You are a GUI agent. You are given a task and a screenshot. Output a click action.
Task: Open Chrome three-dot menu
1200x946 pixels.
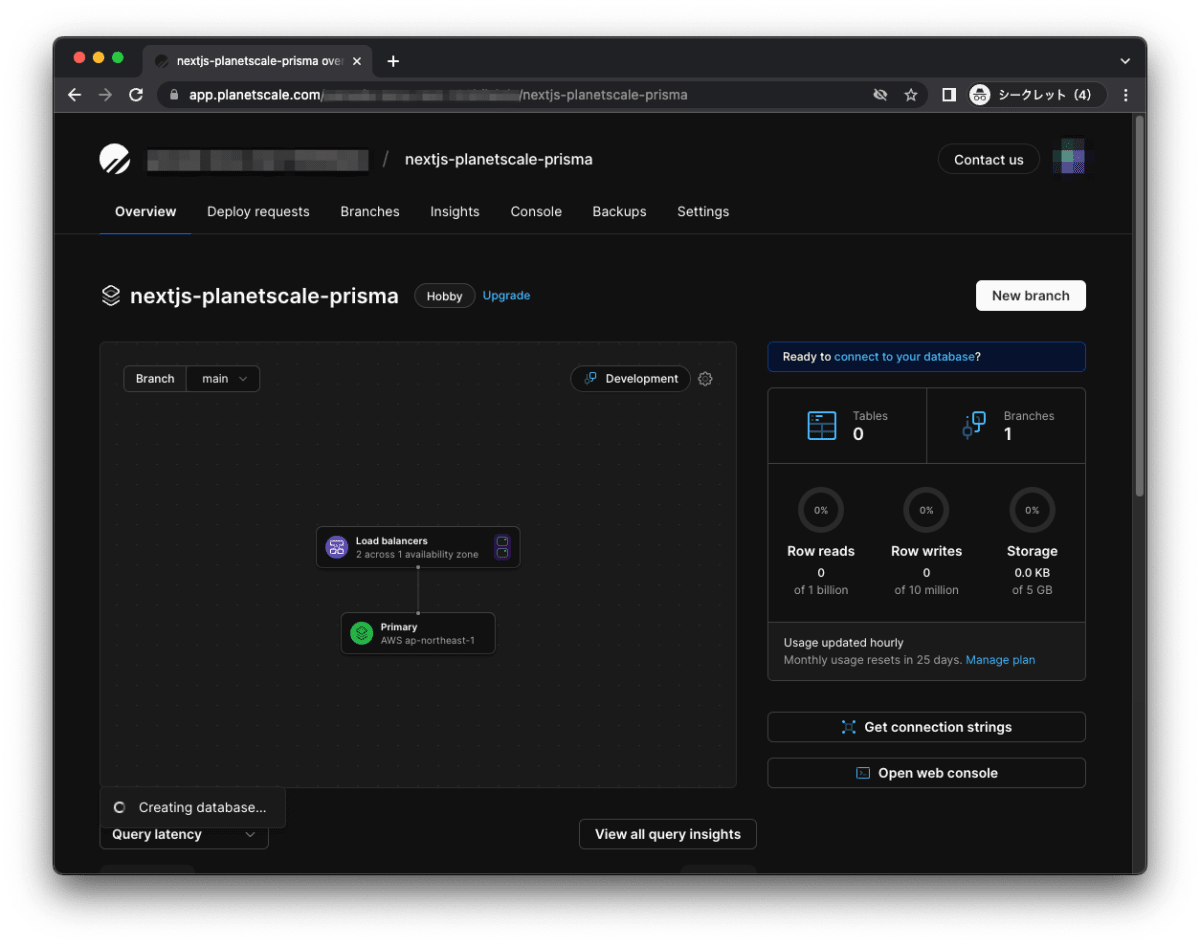[x=1126, y=95]
